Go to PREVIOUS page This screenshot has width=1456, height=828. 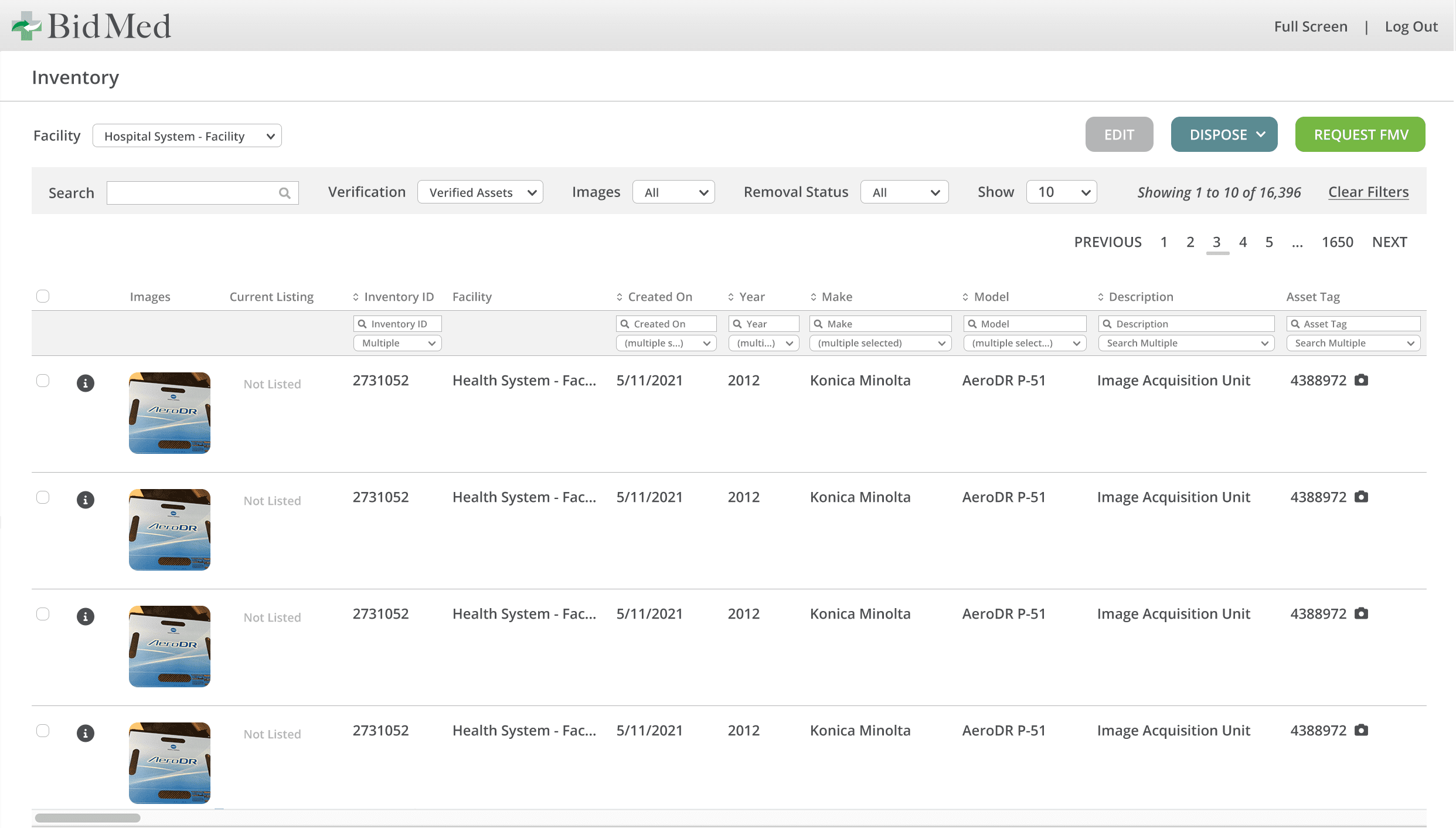click(1108, 242)
